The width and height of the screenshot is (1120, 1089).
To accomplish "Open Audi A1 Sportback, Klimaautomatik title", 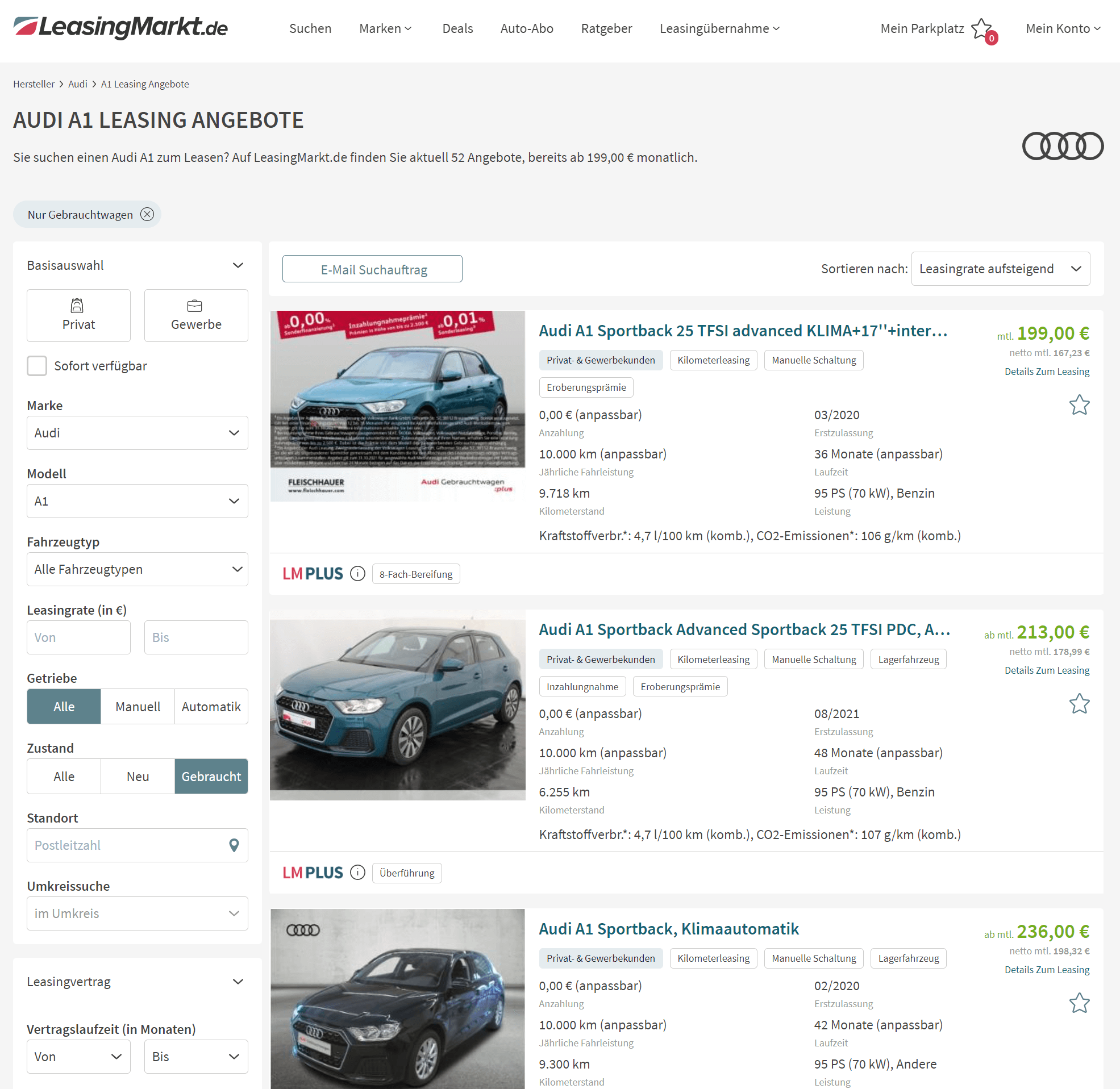I will (669, 929).
